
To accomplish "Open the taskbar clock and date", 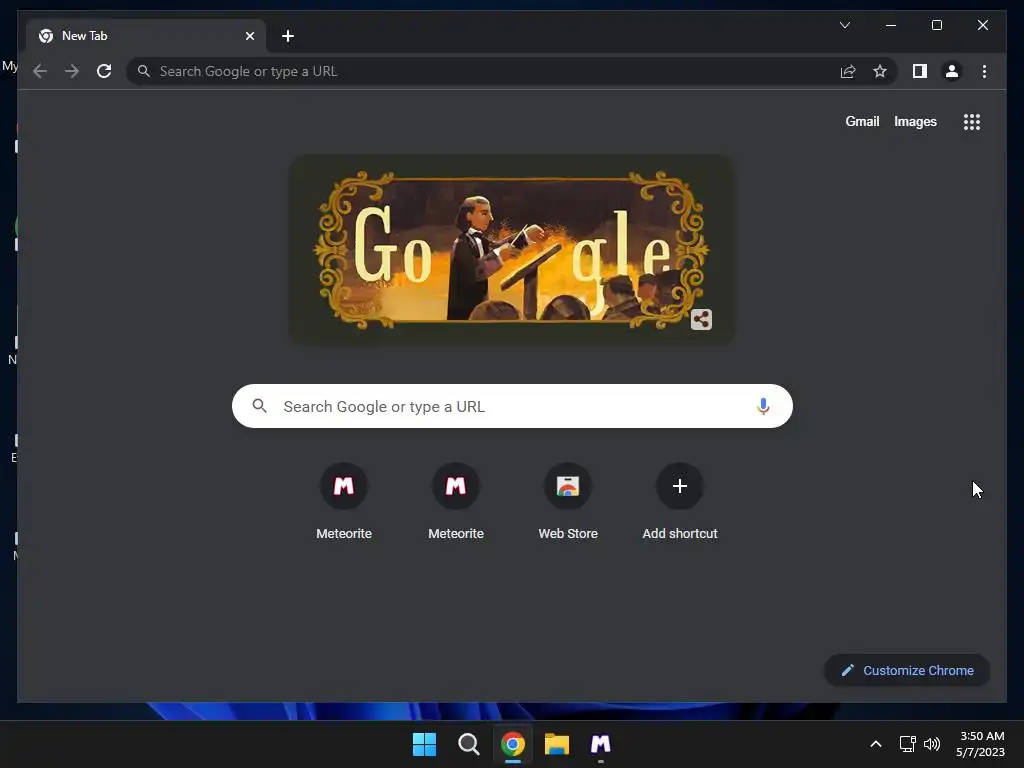I will click(980, 744).
